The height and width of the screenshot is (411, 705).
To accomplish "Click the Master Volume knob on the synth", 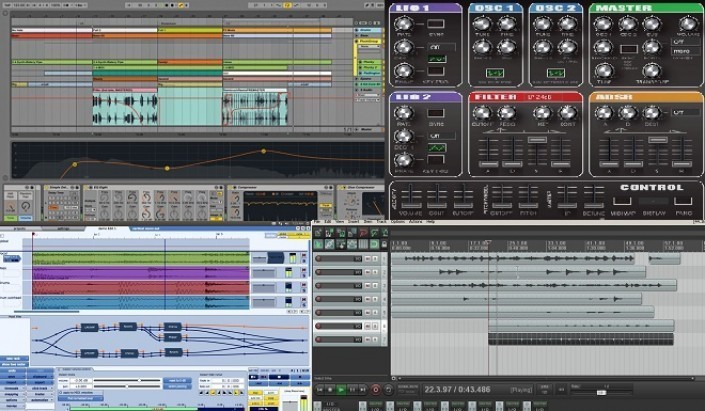I will pos(688,23).
